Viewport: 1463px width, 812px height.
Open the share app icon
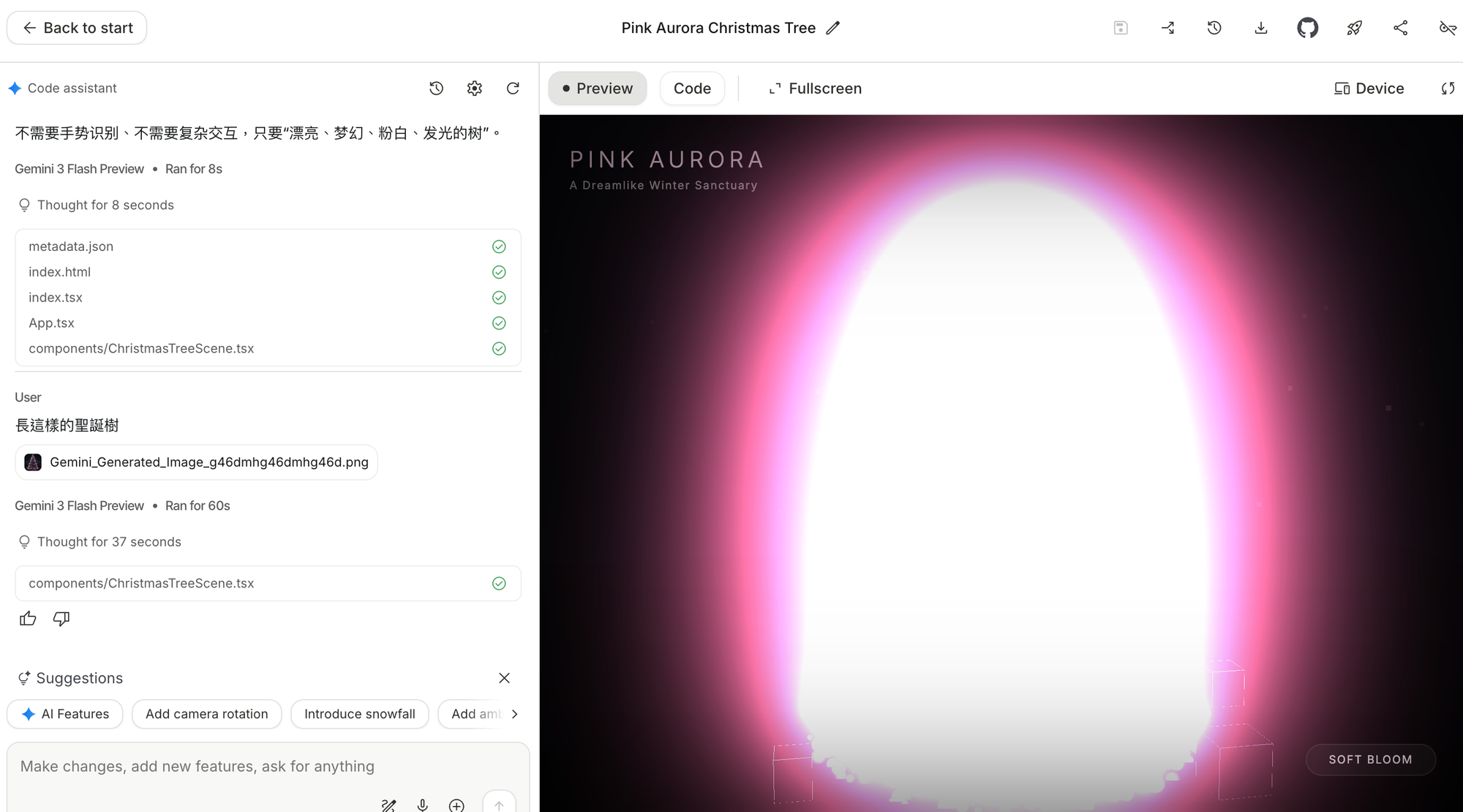(x=1400, y=28)
